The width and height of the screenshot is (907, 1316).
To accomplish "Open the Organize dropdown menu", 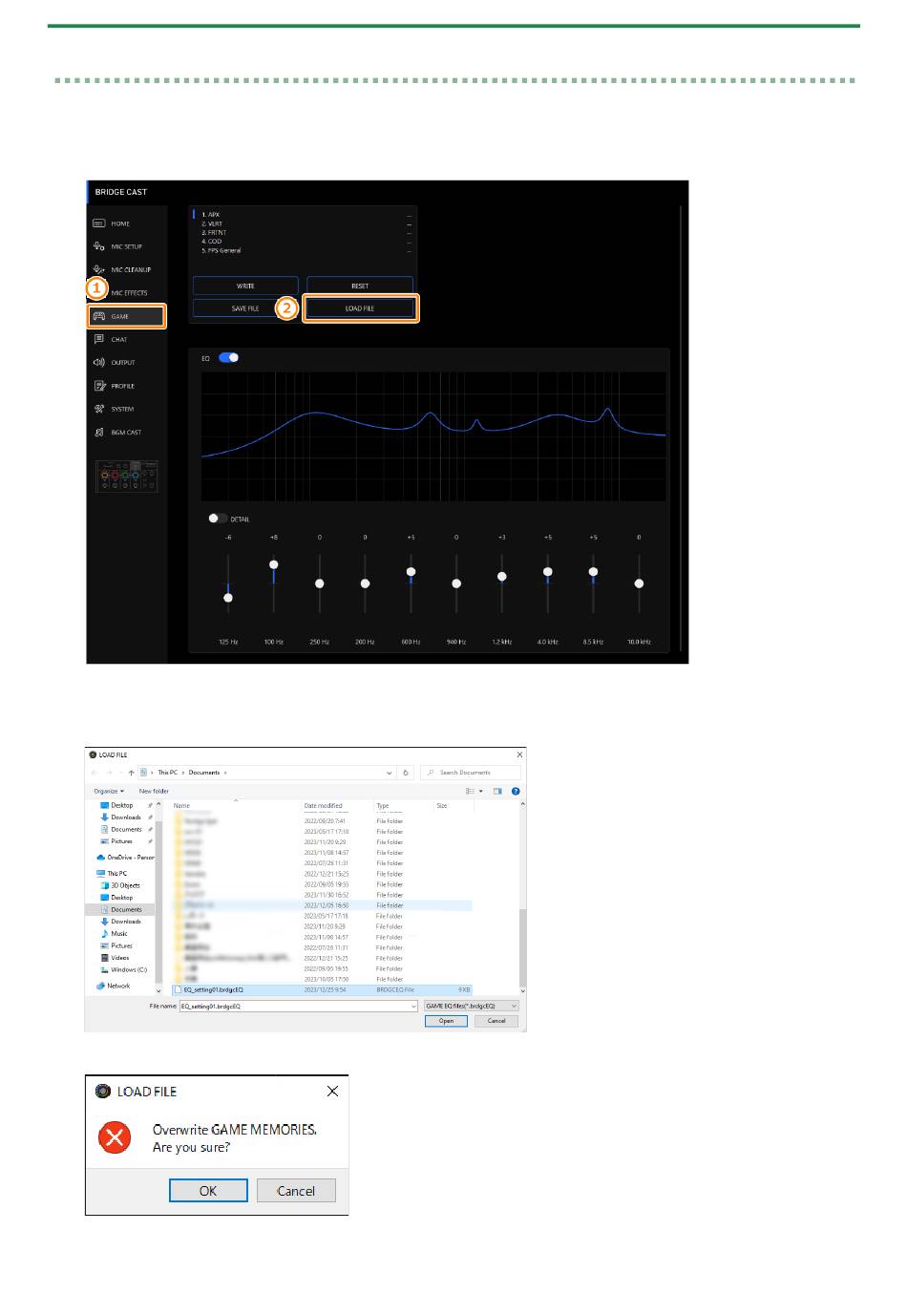I will [x=109, y=791].
